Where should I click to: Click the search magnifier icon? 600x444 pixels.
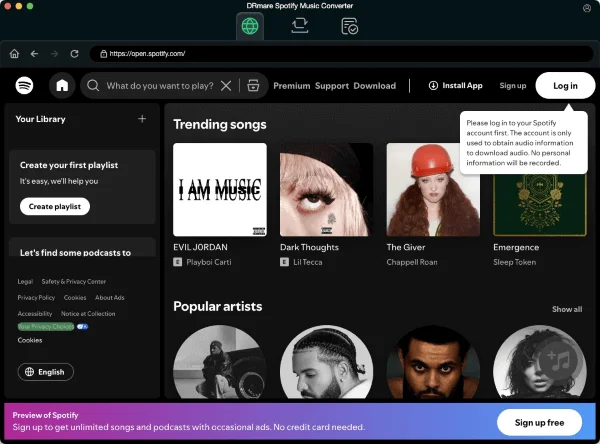(93, 85)
